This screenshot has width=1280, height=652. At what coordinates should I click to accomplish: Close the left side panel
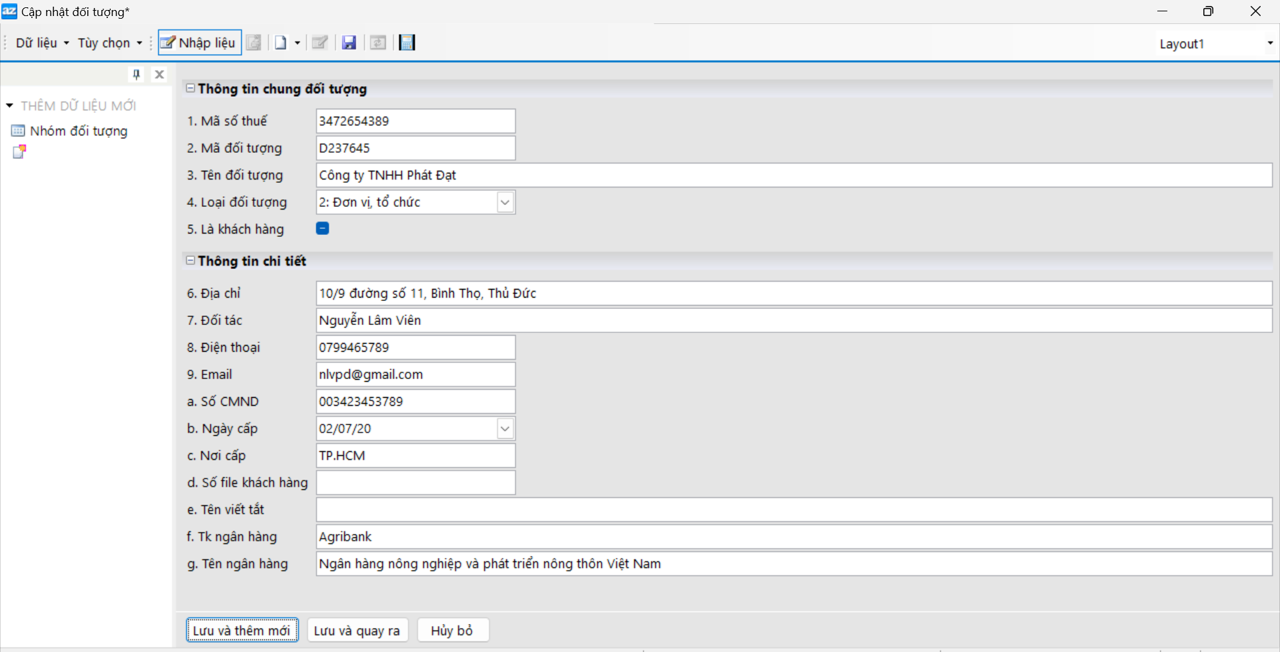pos(159,75)
